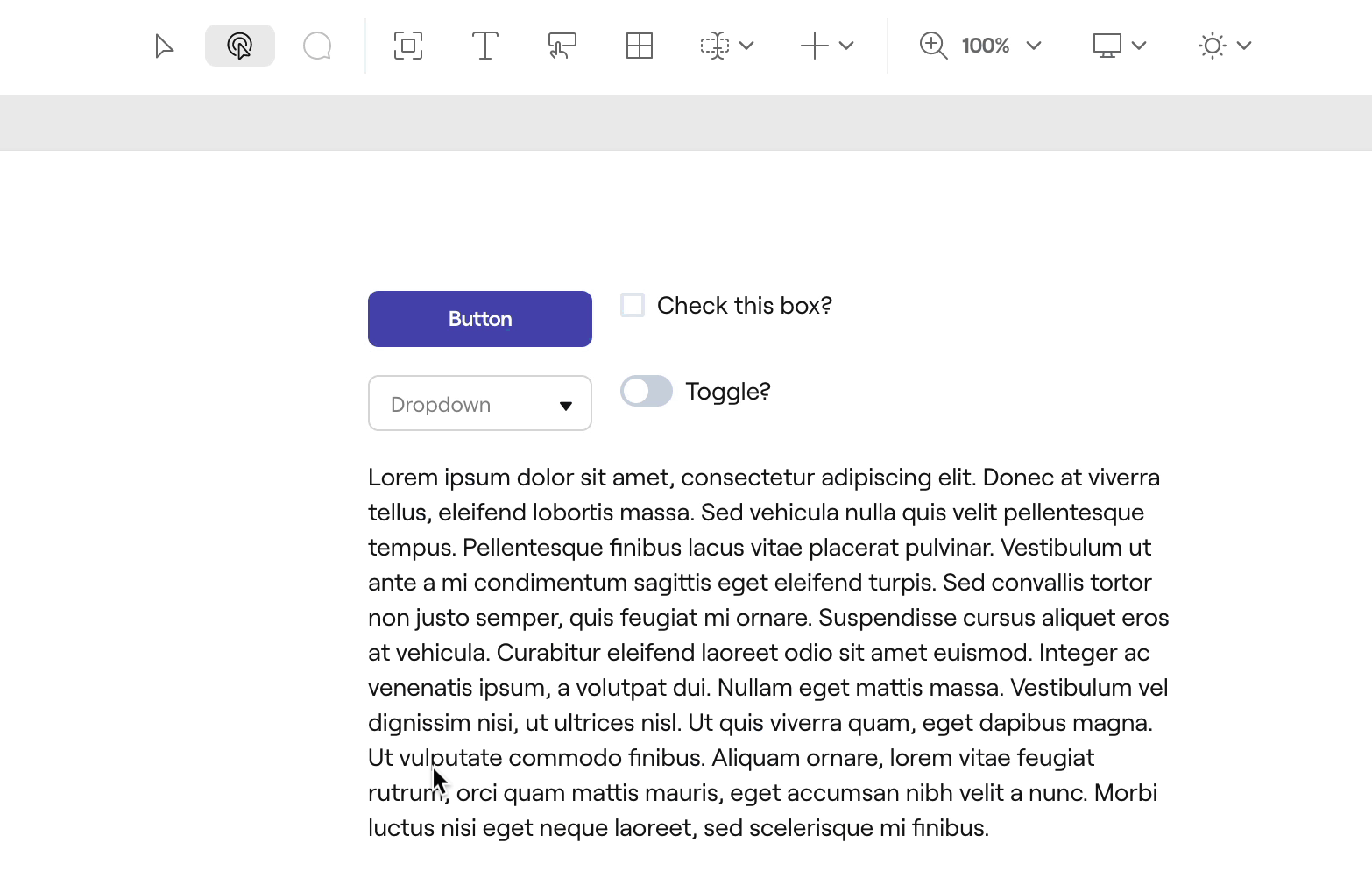Expand the selection tool chevron

pos(746,46)
